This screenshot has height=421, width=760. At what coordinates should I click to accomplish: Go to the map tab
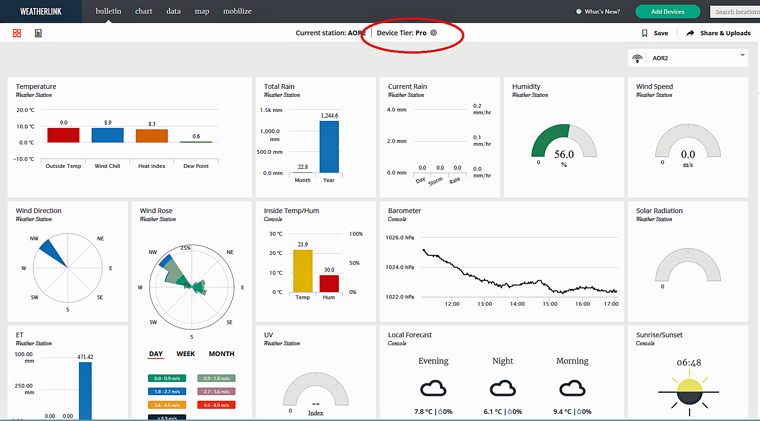[202, 11]
